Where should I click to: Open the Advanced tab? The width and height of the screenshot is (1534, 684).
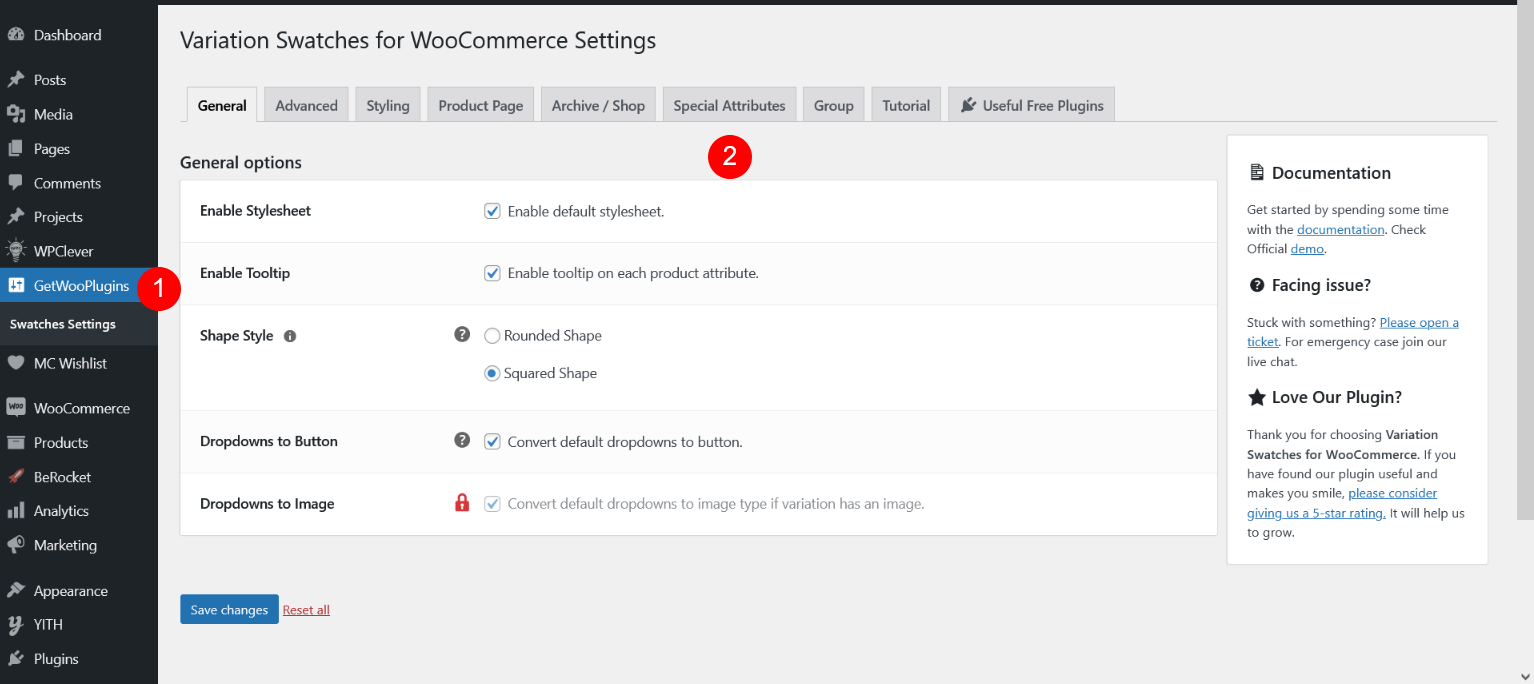click(306, 105)
